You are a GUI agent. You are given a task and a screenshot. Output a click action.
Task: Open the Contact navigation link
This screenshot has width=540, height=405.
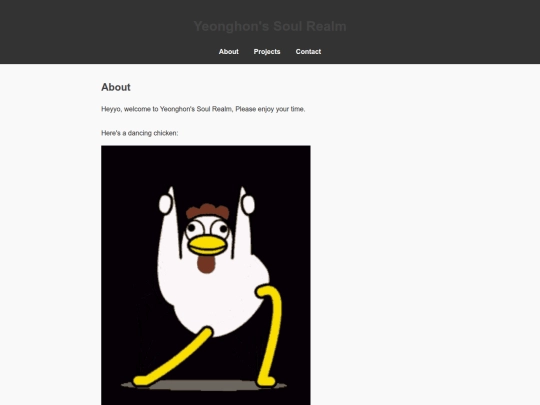(x=308, y=52)
